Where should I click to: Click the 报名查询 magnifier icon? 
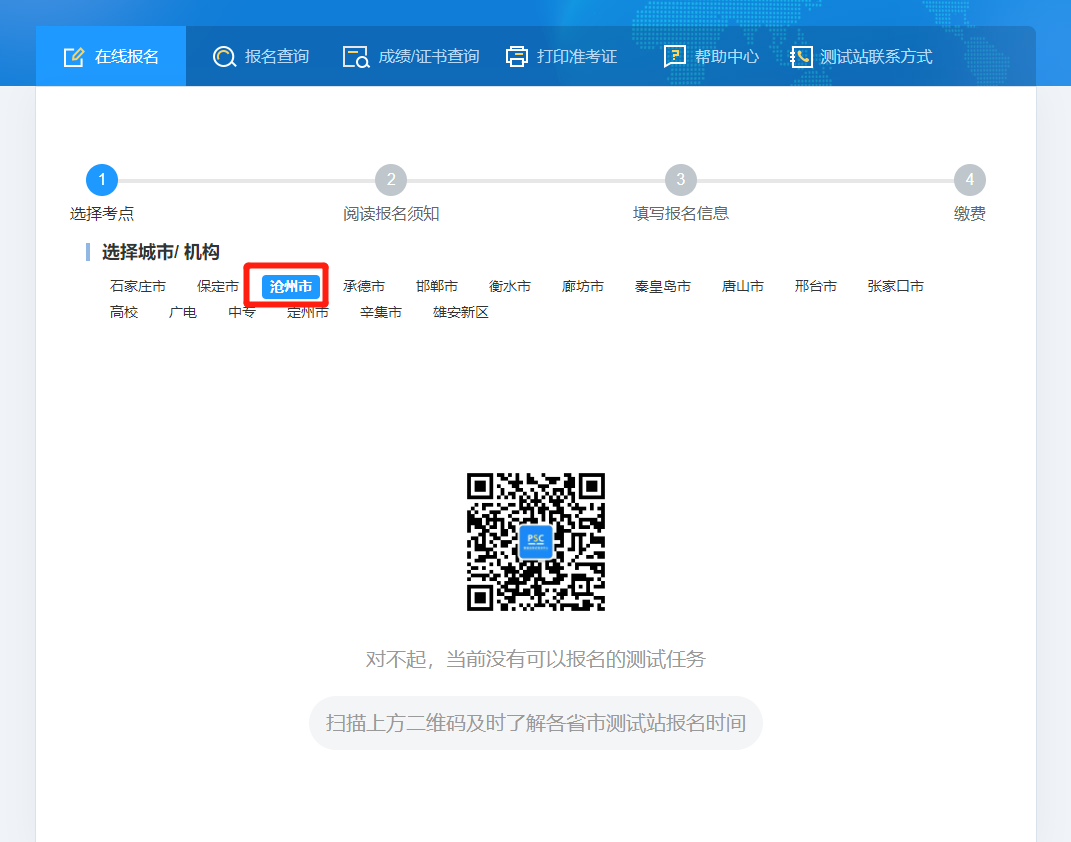point(224,57)
